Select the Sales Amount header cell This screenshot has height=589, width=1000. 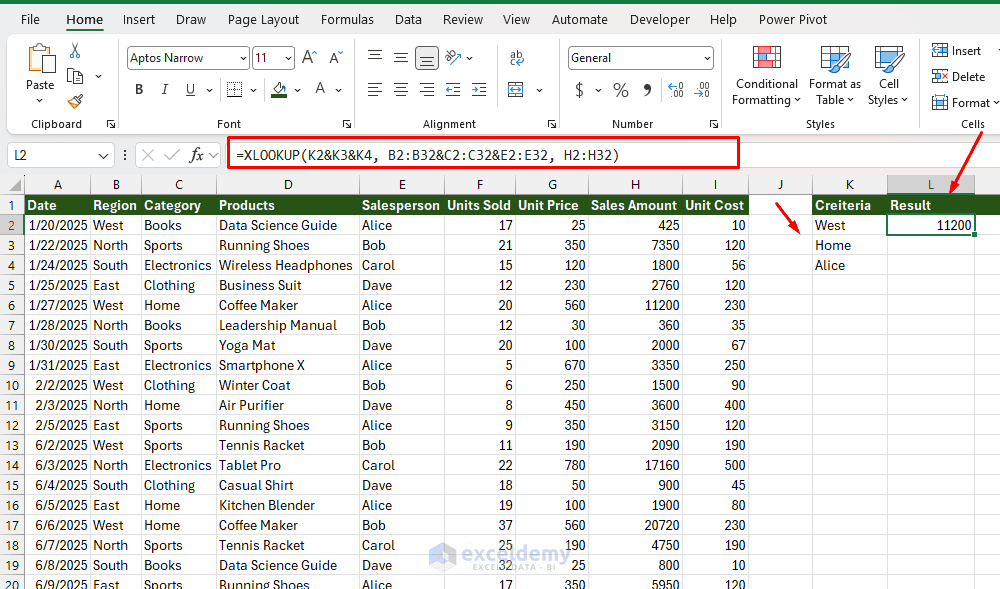[635, 205]
